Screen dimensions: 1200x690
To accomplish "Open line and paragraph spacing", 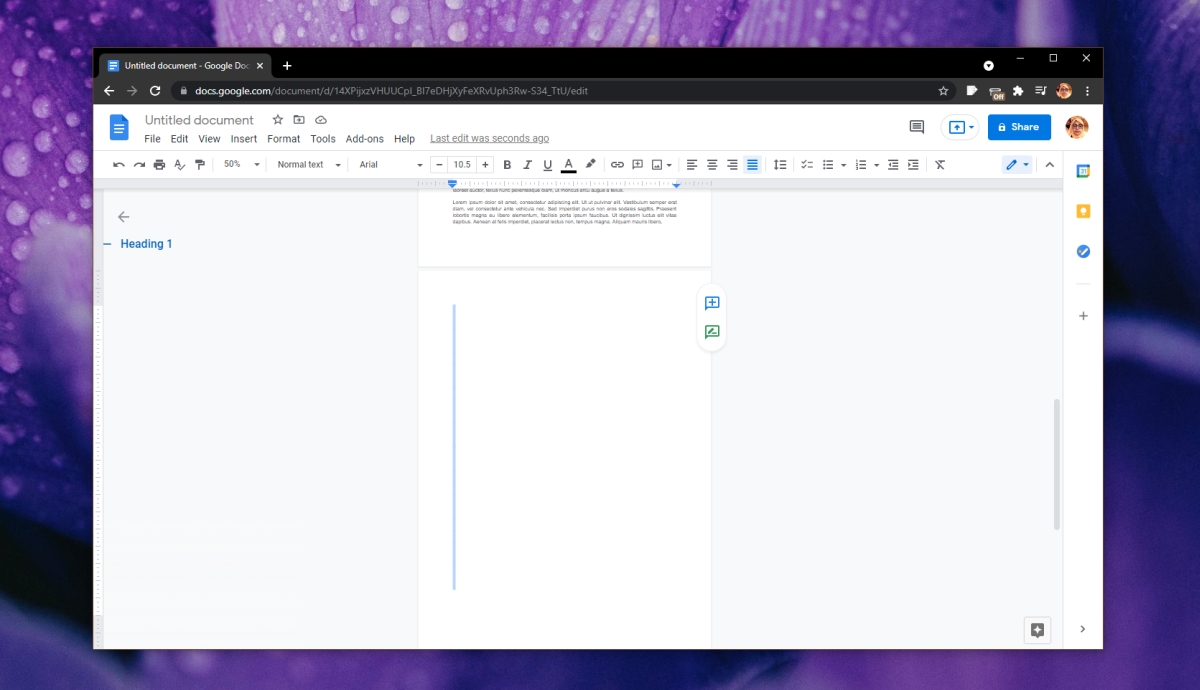I will (x=780, y=165).
